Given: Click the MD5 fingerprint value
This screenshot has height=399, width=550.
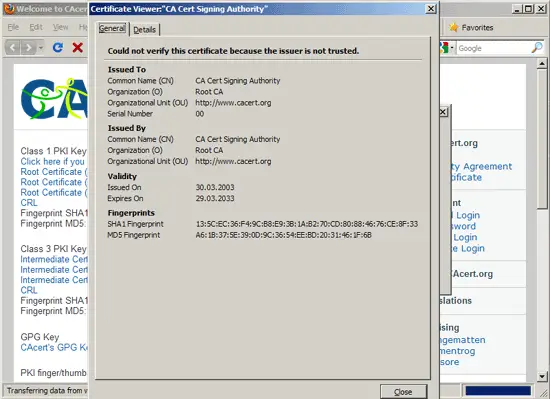Looking at the screenshot, I should (284, 235).
